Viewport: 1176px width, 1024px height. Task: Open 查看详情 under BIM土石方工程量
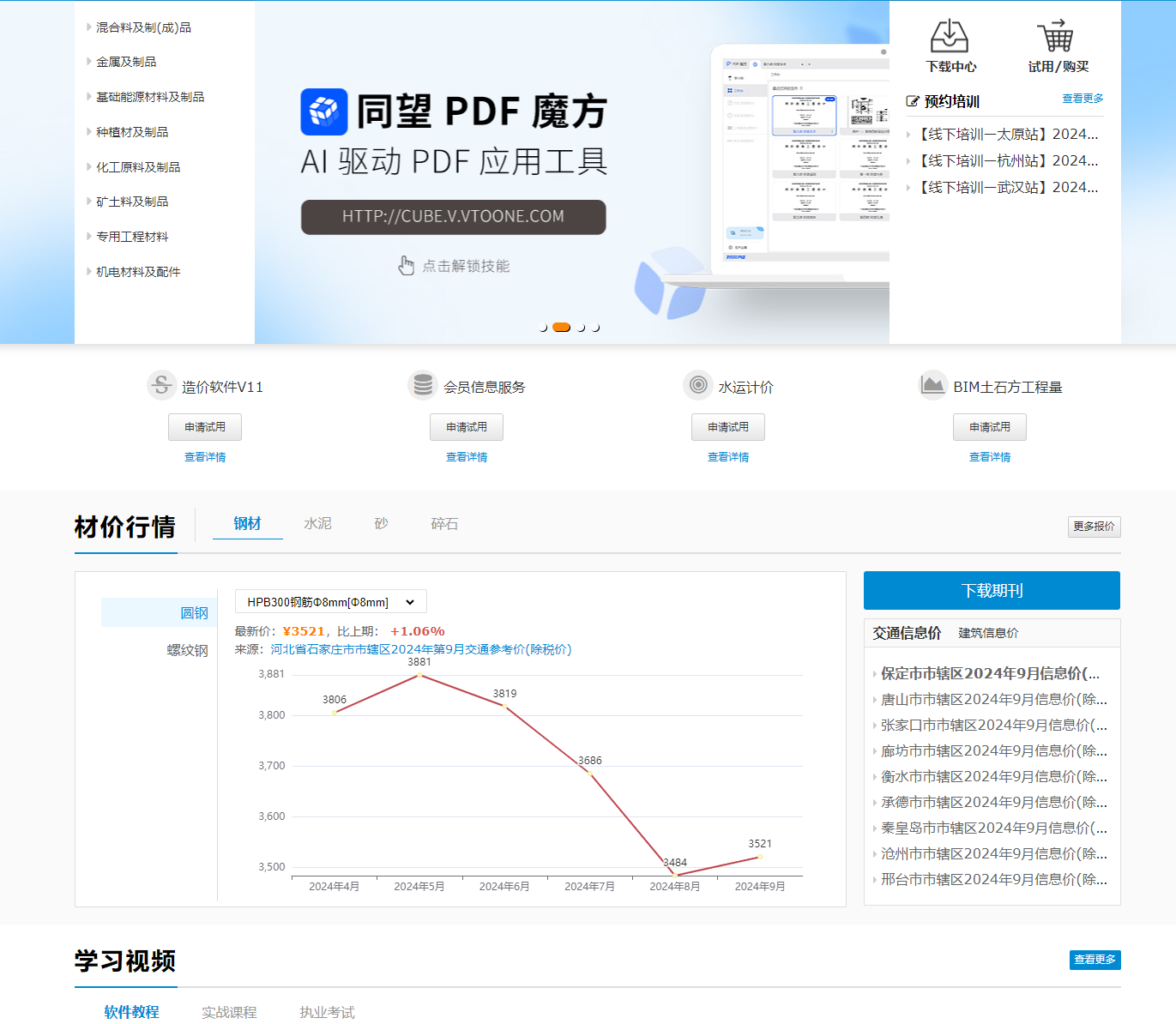(990, 457)
